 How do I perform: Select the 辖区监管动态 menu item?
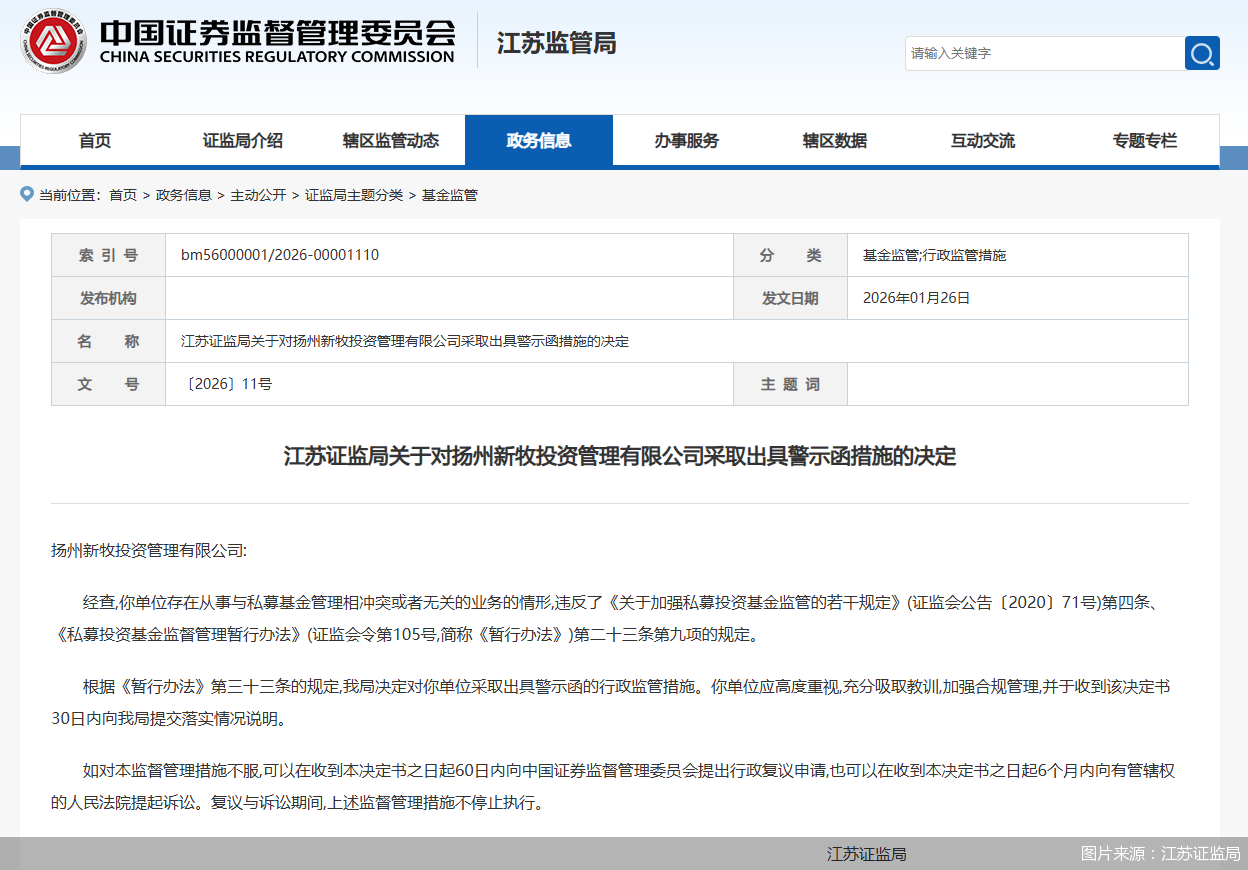point(391,140)
